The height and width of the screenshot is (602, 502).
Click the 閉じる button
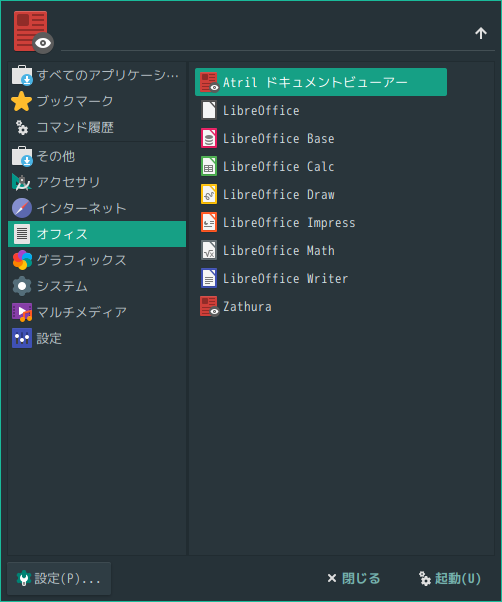[x=353, y=578]
